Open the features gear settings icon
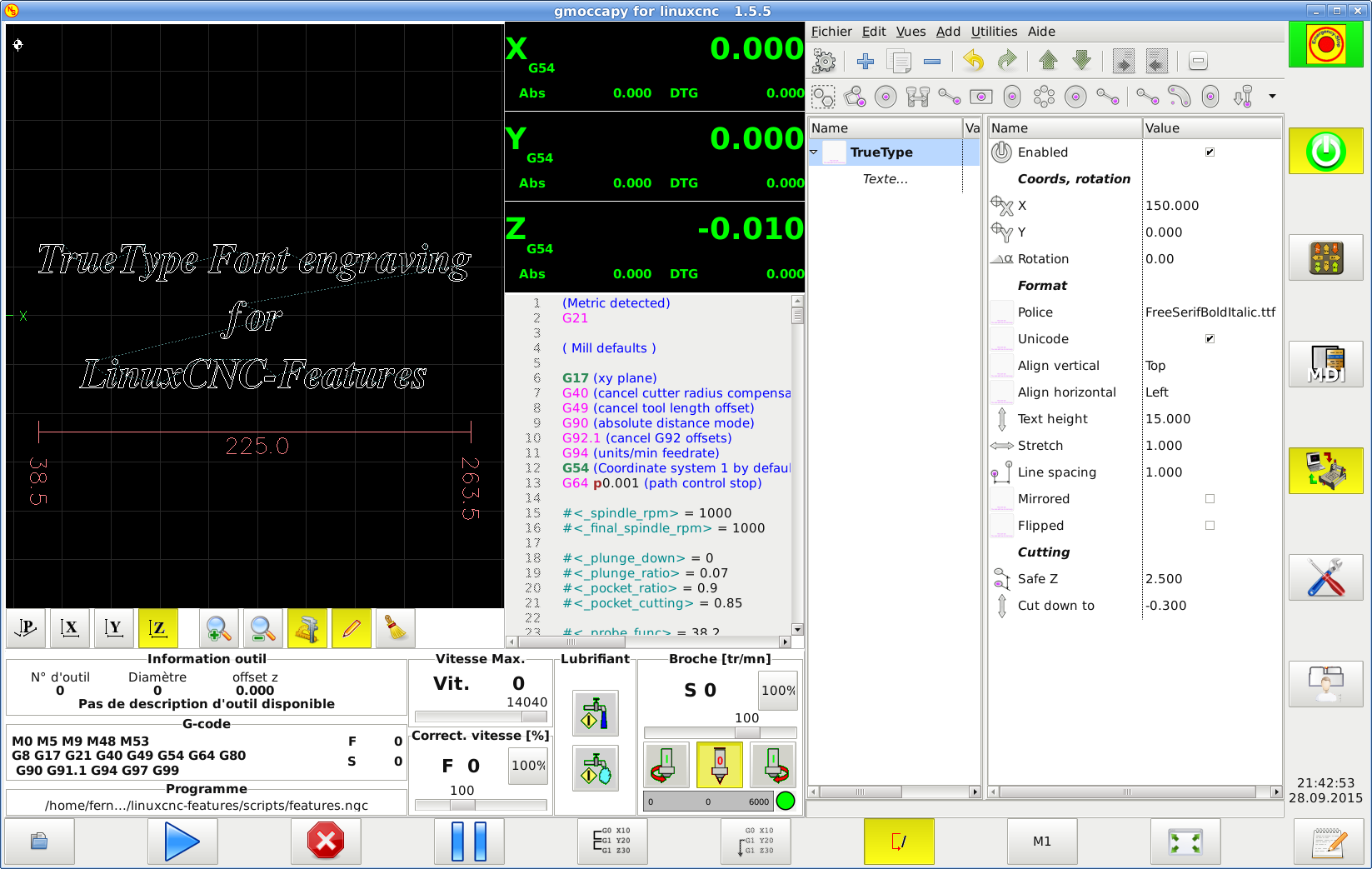Screen dimensions: 1372x869 coord(824,61)
